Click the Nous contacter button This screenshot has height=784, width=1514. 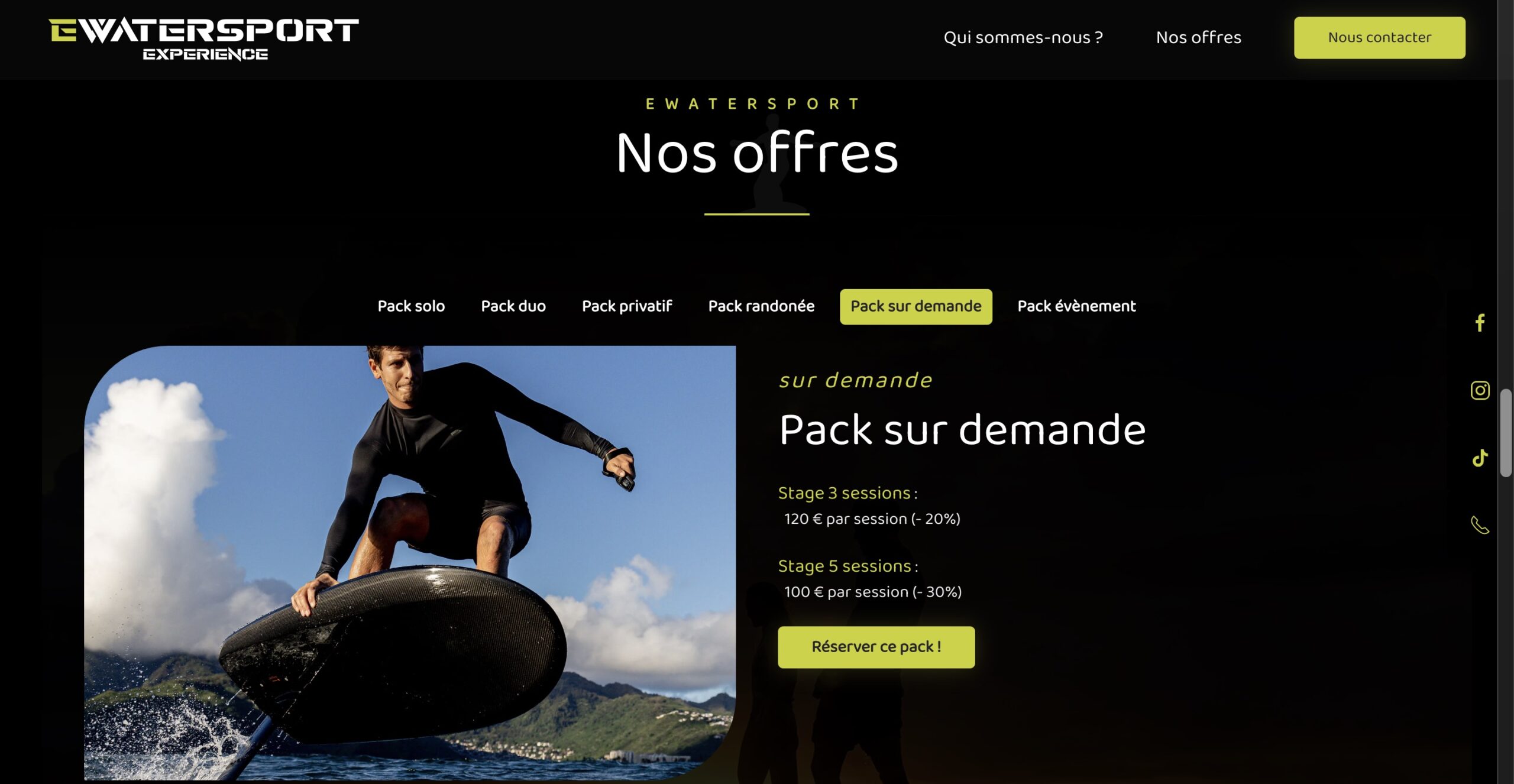pyautogui.click(x=1379, y=37)
